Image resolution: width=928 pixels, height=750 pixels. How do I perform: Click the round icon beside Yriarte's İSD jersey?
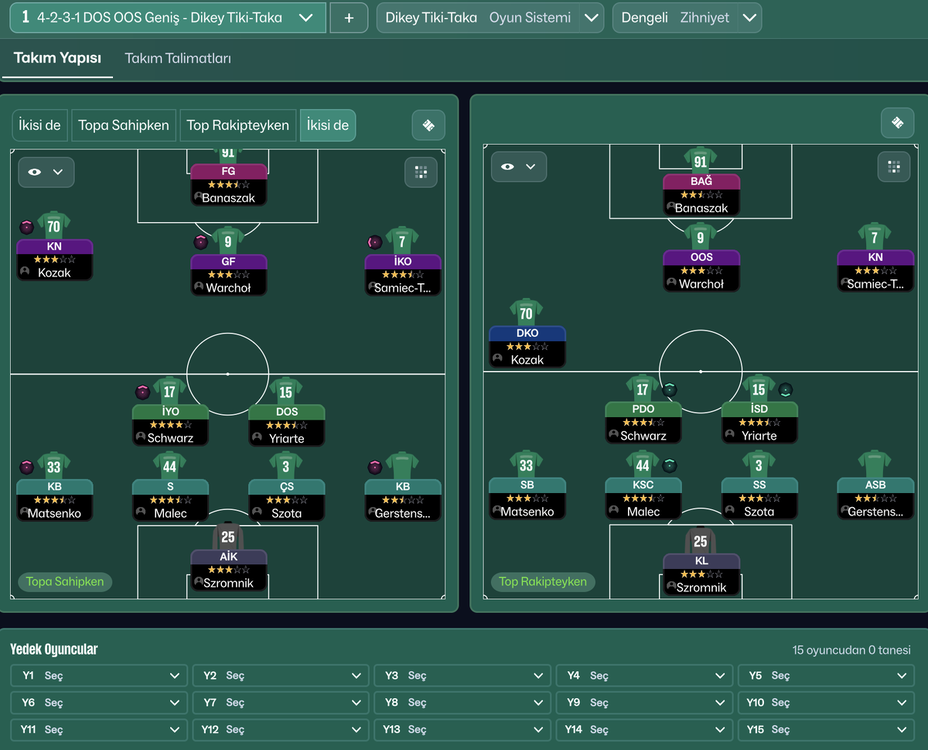786,390
